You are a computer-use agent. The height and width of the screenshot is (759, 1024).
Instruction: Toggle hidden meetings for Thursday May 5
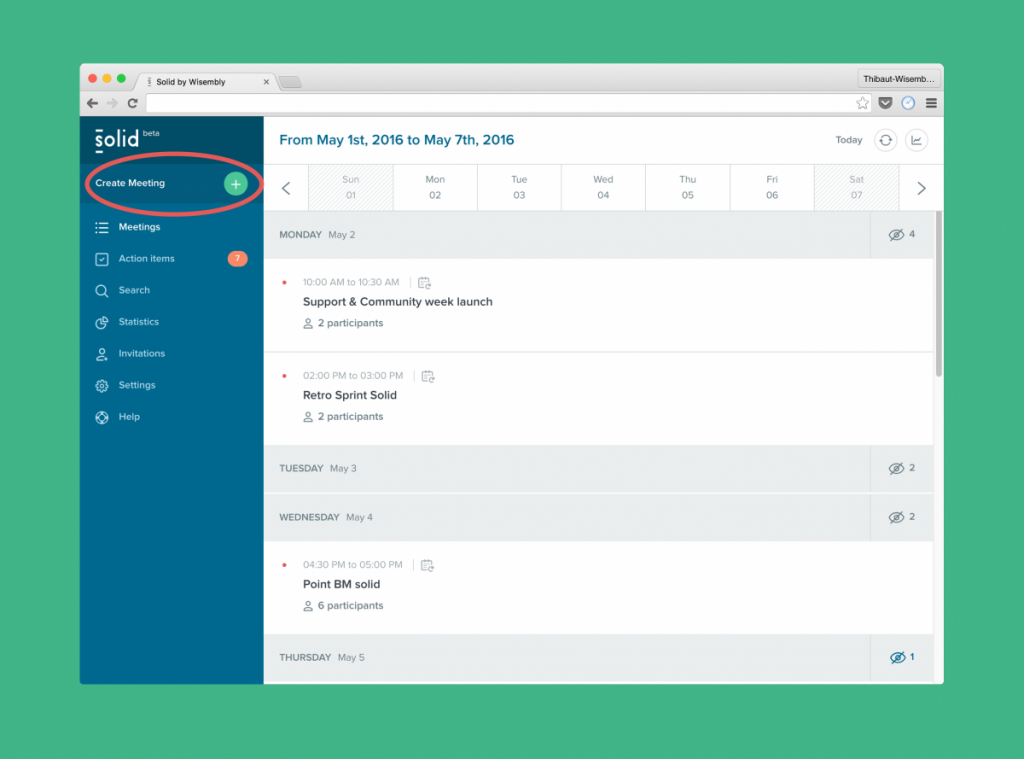[902, 657]
